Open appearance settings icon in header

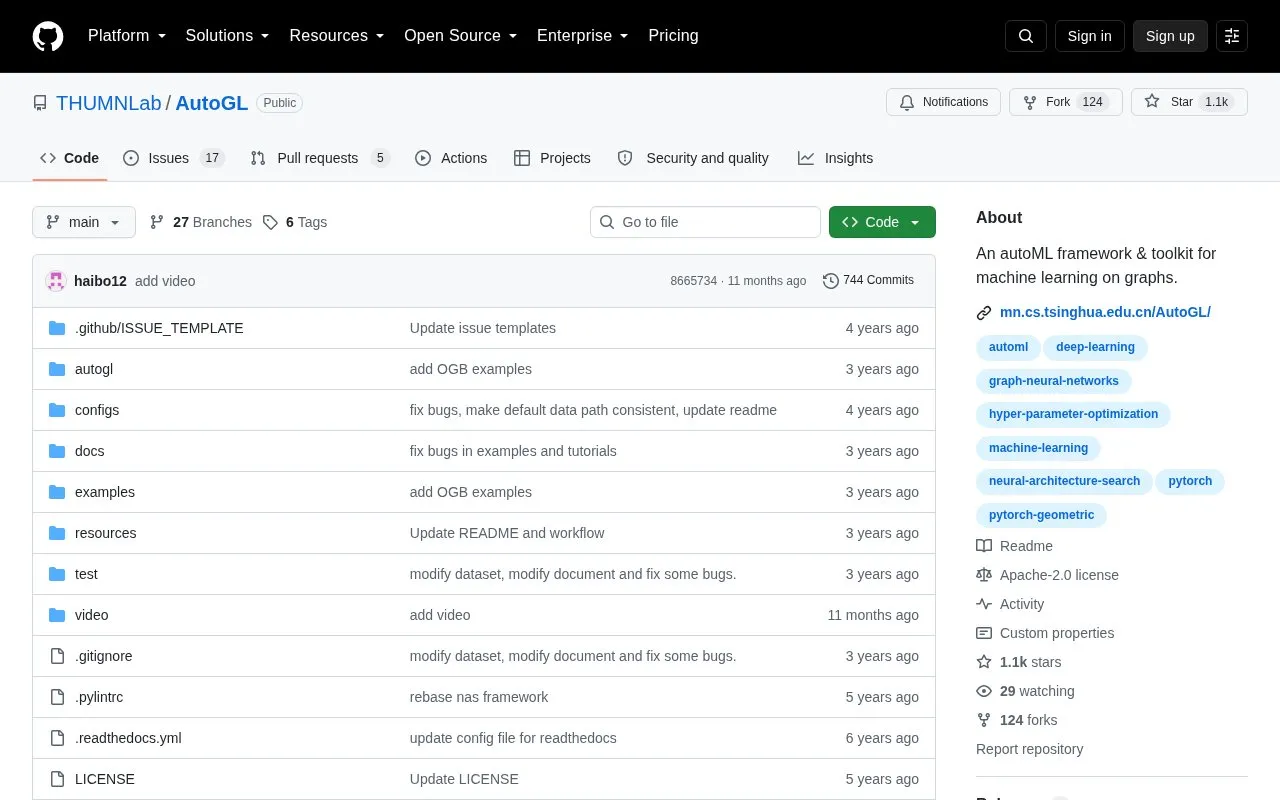tap(1232, 36)
